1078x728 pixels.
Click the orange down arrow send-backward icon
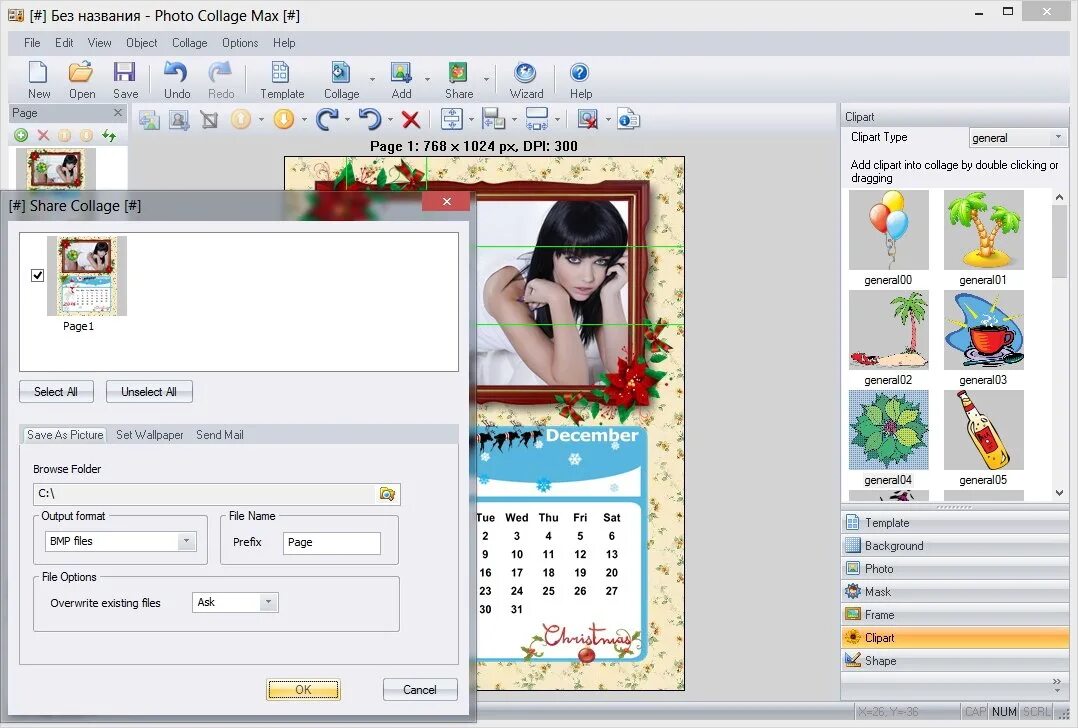[x=283, y=120]
